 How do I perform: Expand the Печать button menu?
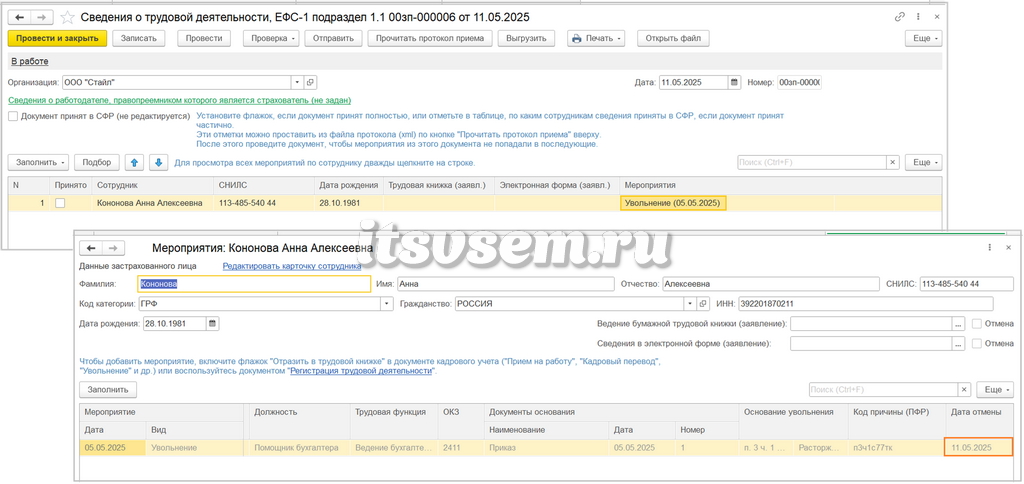[x=596, y=39]
